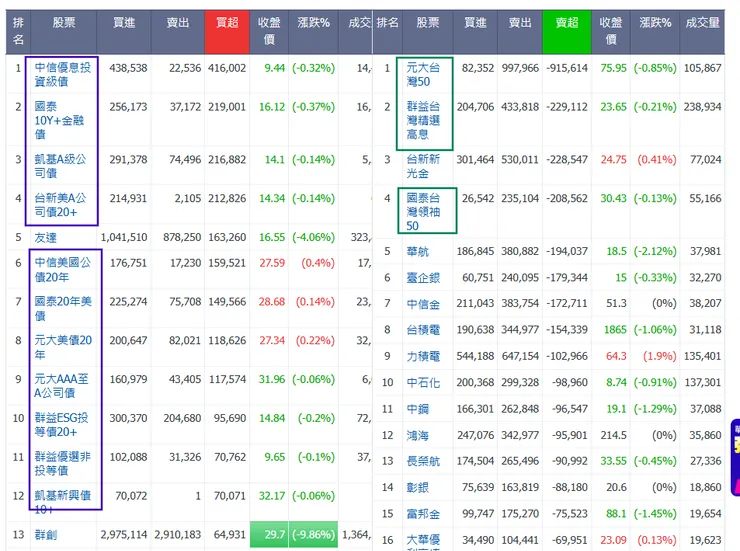Open the 力積電 stock link

423,356
